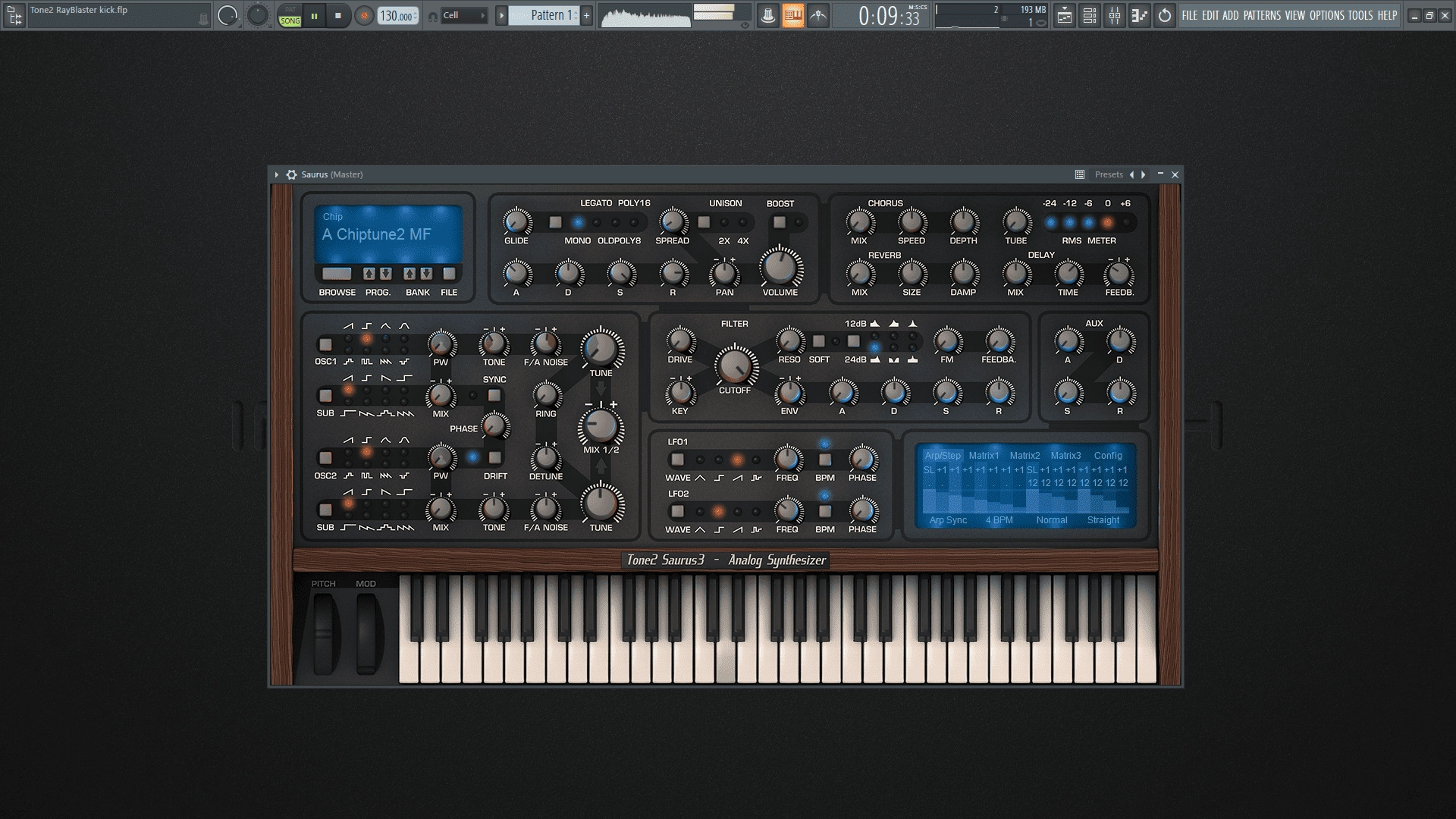1456x819 pixels.
Task: Click the GLIDE knob
Action: (x=516, y=221)
